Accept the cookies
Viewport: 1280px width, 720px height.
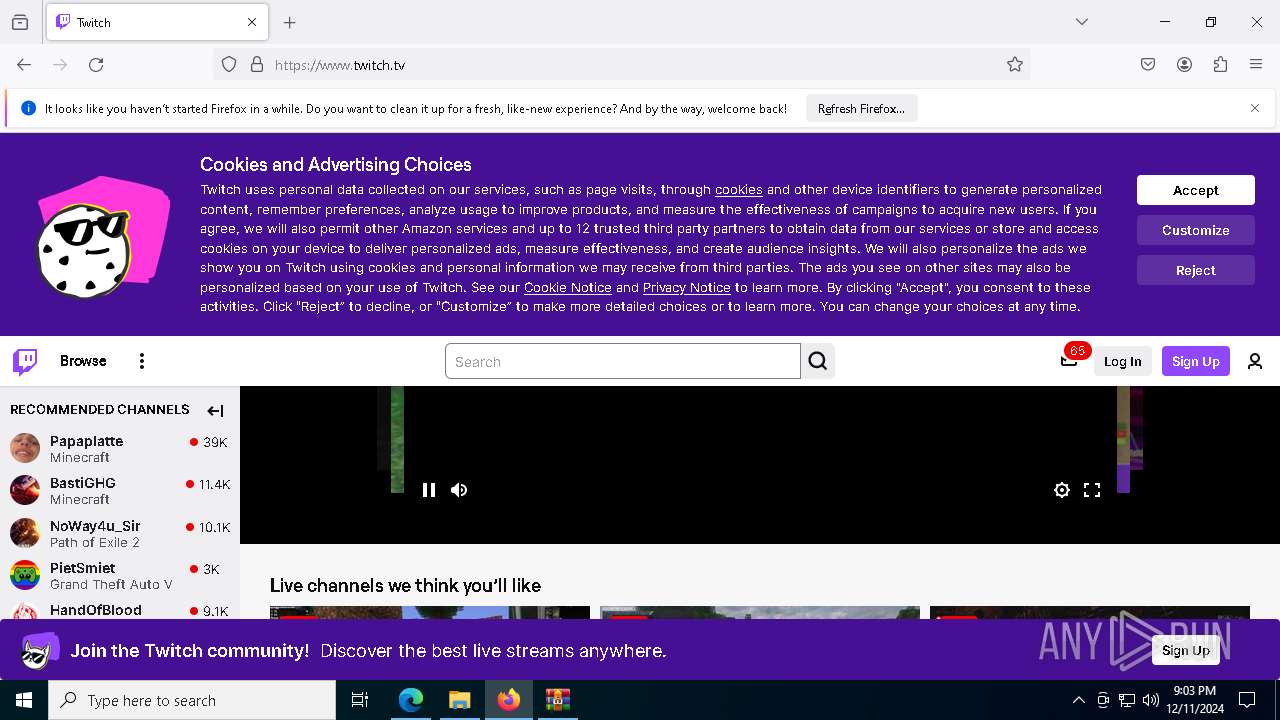[x=1196, y=190]
